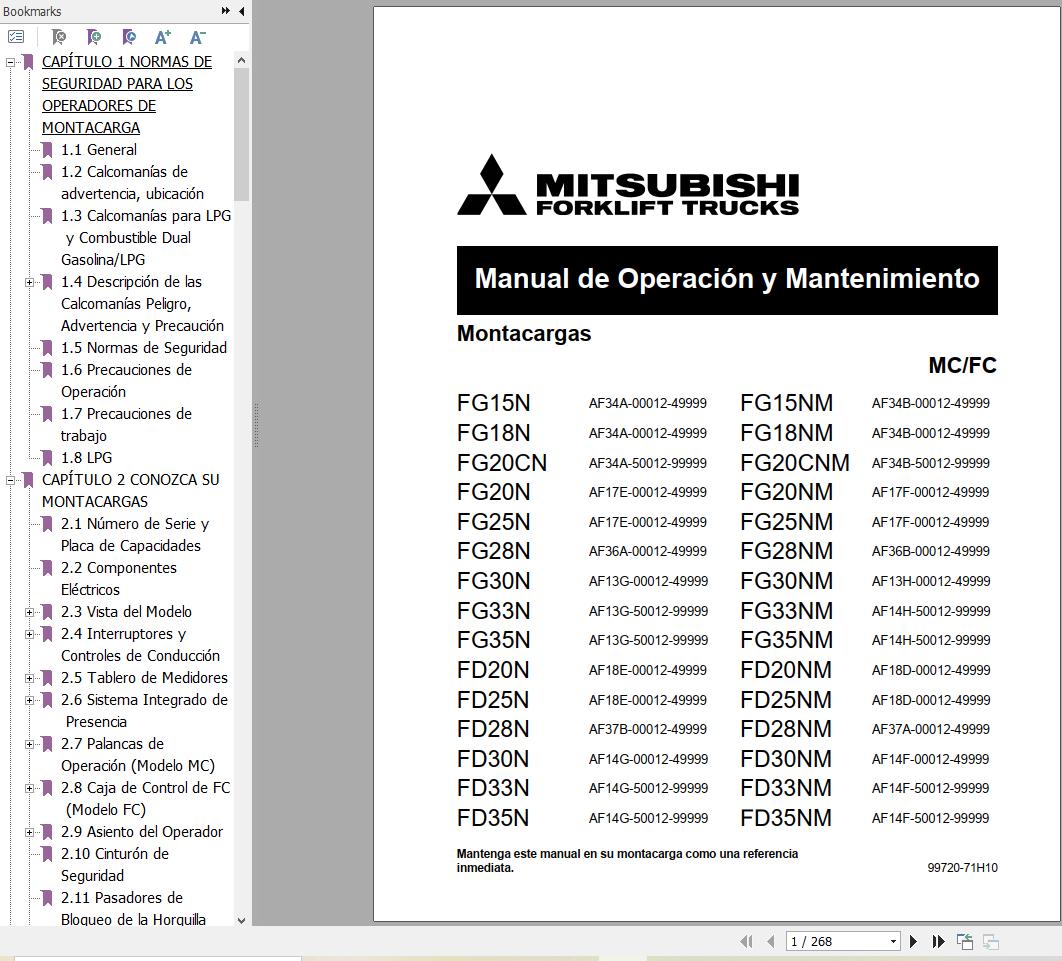Go back to previous view
Viewport: 1062px width, 961px height.
(x=964, y=941)
